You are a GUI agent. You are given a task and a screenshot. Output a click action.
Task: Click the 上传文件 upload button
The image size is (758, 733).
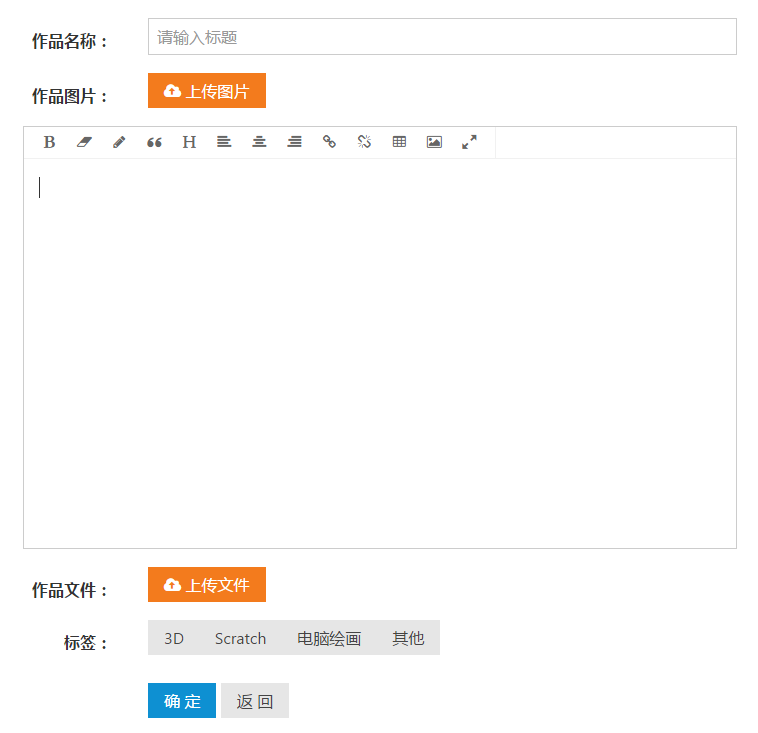pyautogui.click(x=207, y=585)
